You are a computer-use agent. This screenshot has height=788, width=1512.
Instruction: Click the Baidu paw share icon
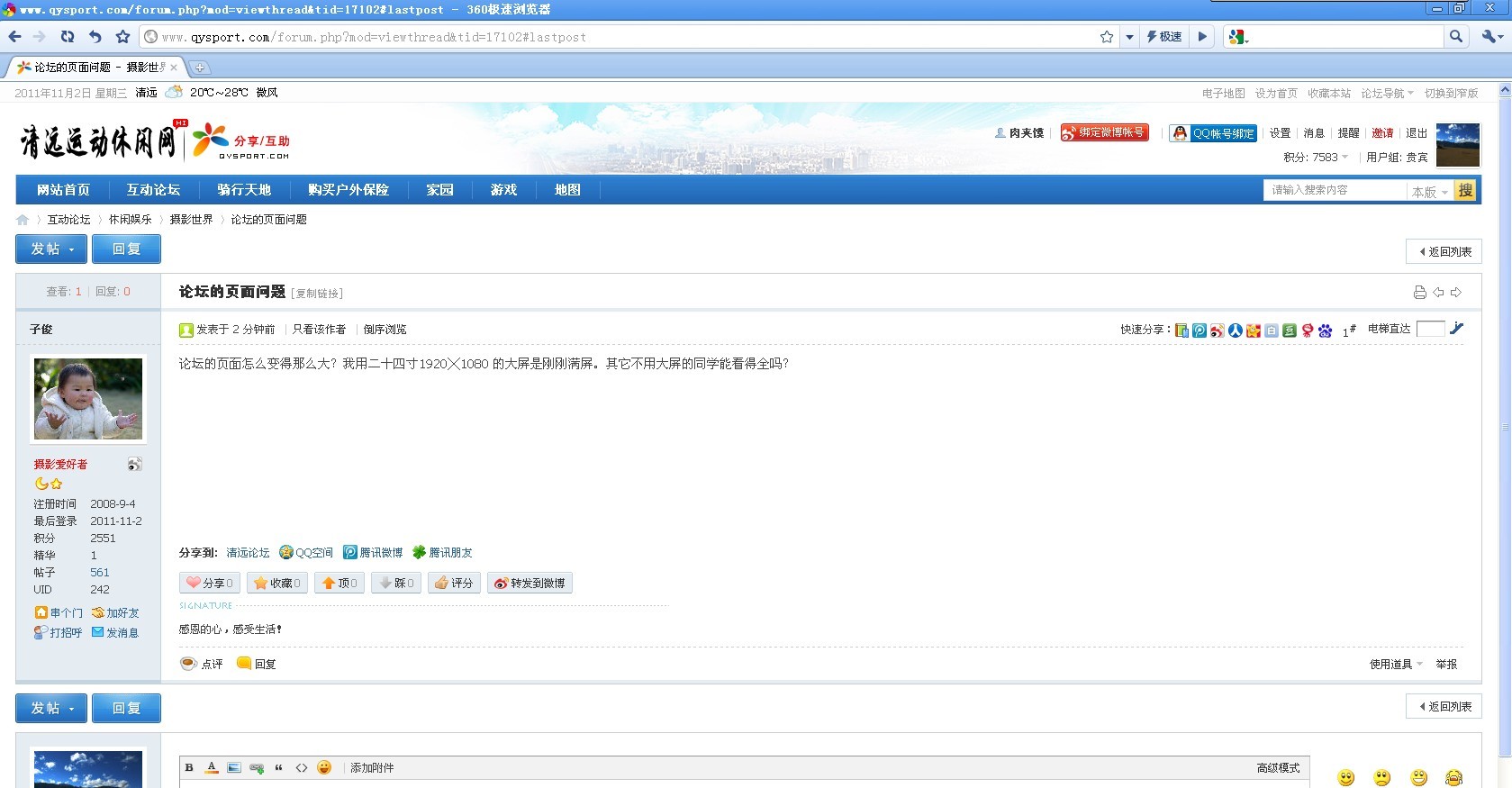1325,331
